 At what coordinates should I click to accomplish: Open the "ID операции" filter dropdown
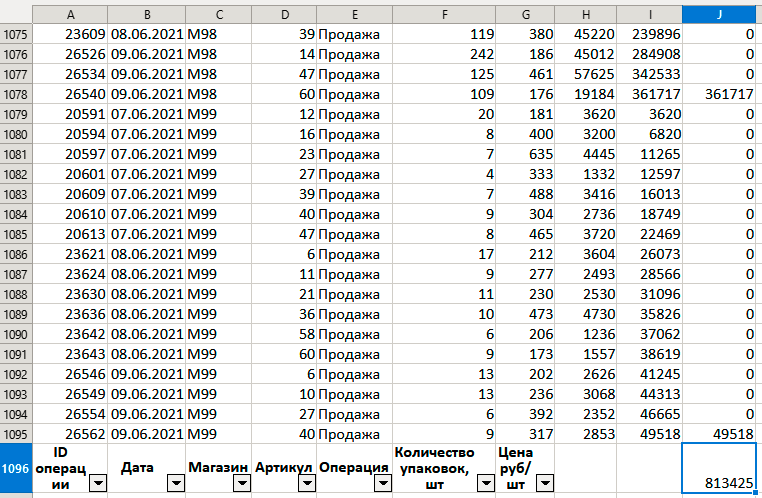(97, 484)
